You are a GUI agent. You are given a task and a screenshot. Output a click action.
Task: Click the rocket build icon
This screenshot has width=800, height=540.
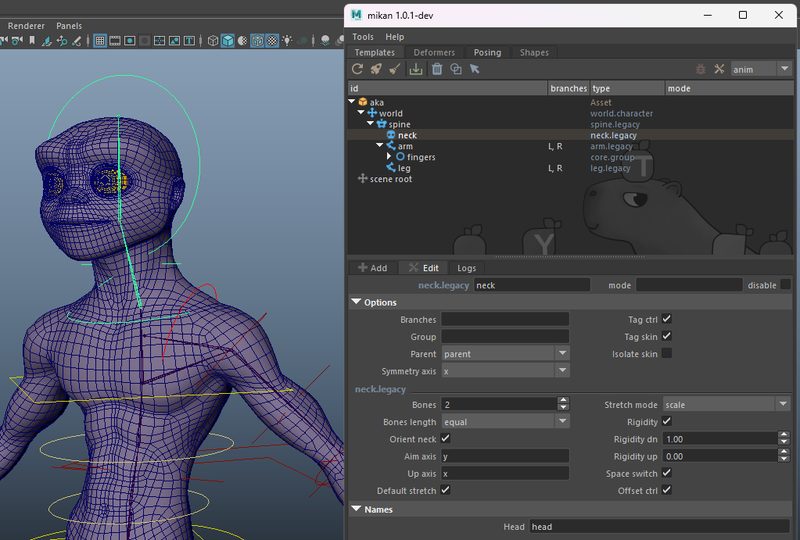376,69
